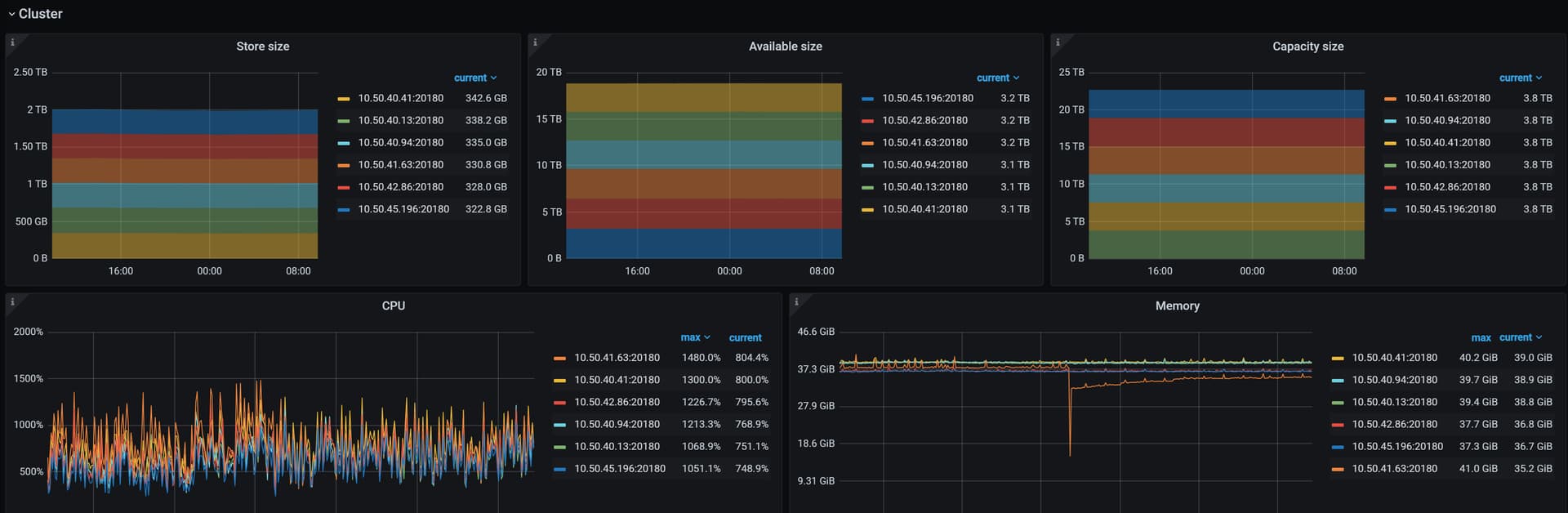
Task: Click the Memory panel info icon
Action: pos(796,302)
